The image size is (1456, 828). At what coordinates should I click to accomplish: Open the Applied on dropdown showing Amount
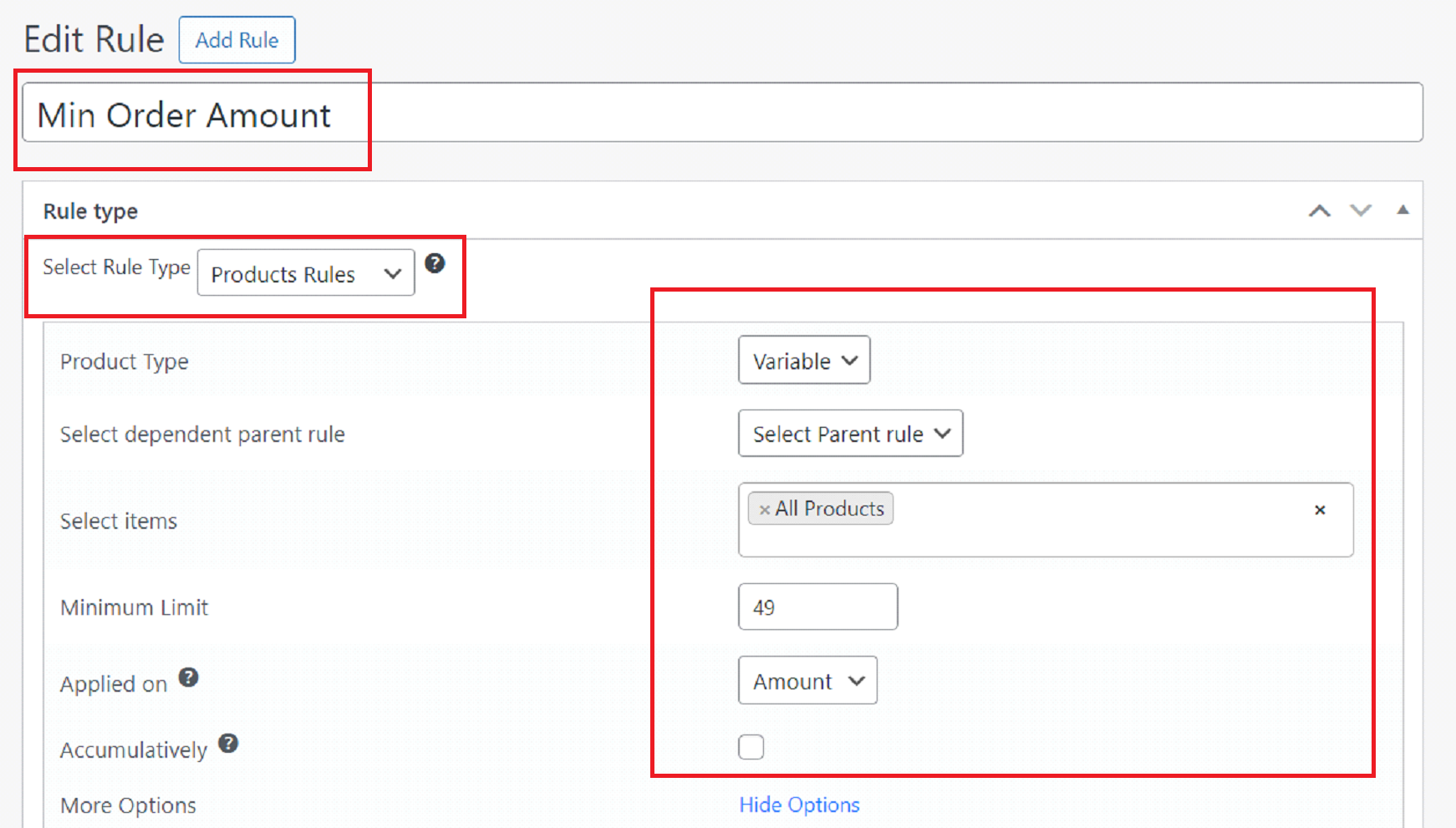807,680
